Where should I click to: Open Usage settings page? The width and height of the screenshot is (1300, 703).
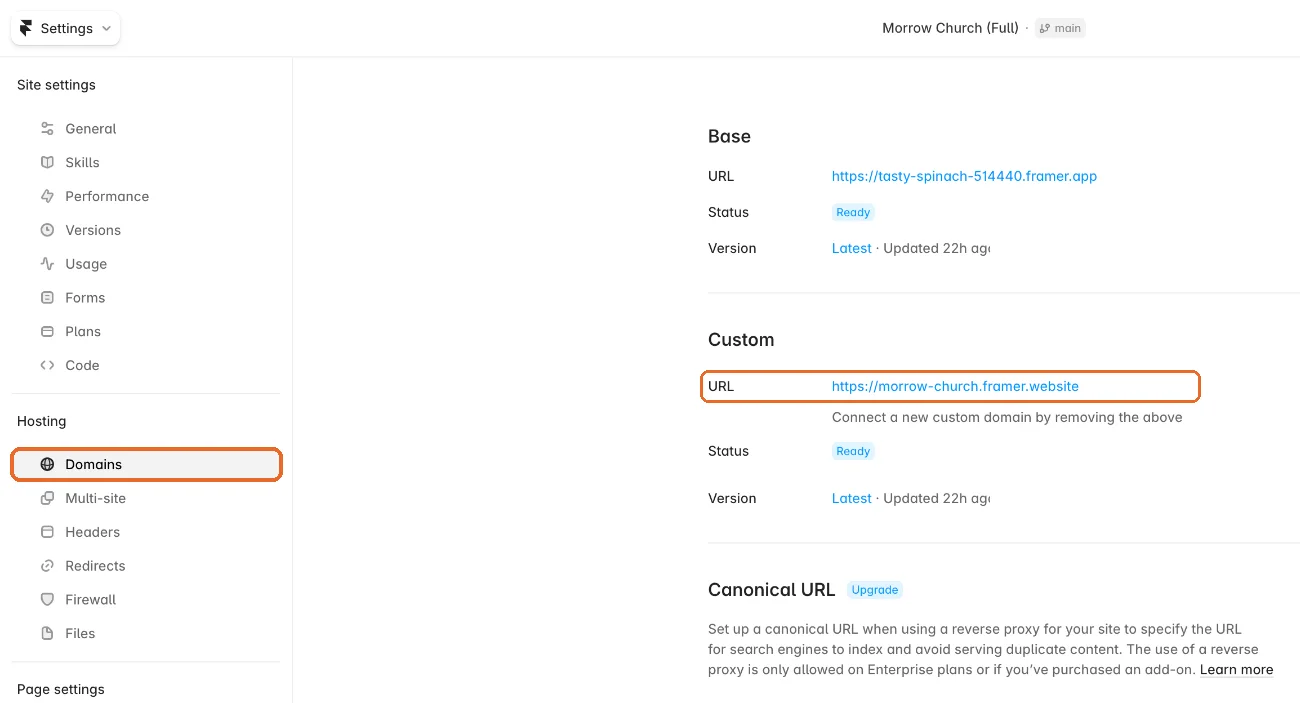pos(146,264)
